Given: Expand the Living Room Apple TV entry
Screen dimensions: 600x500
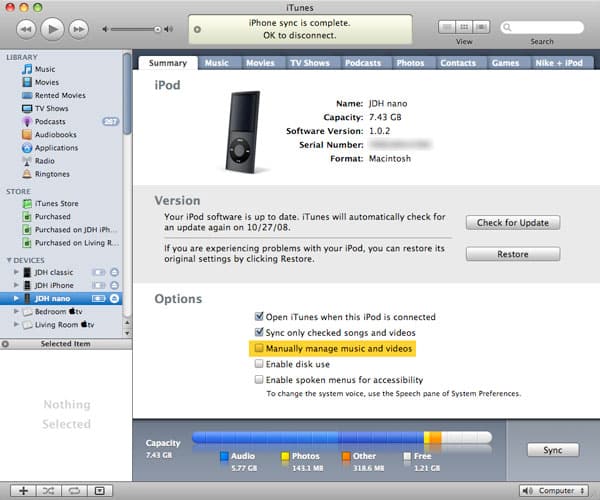Looking at the screenshot, I should [x=16, y=324].
